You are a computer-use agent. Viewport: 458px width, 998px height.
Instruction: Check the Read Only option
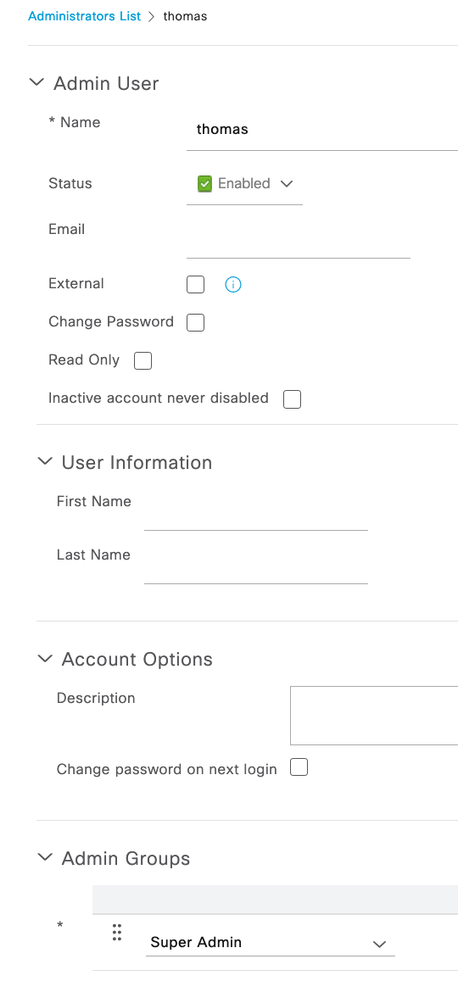pyautogui.click(x=143, y=361)
